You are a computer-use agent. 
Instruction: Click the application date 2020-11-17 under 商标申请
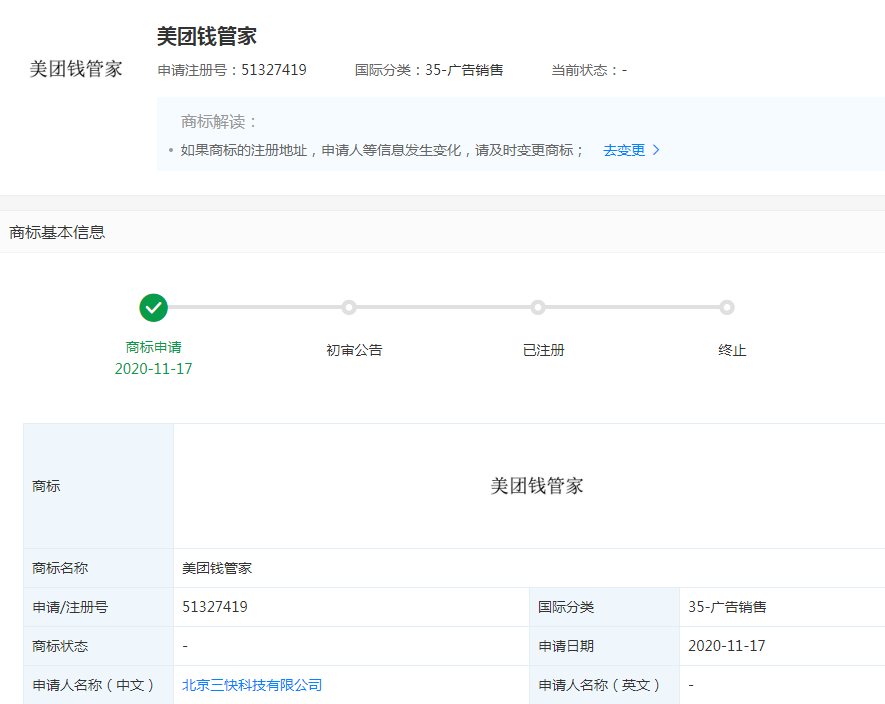pyautogui.click(x=153, y=368)
